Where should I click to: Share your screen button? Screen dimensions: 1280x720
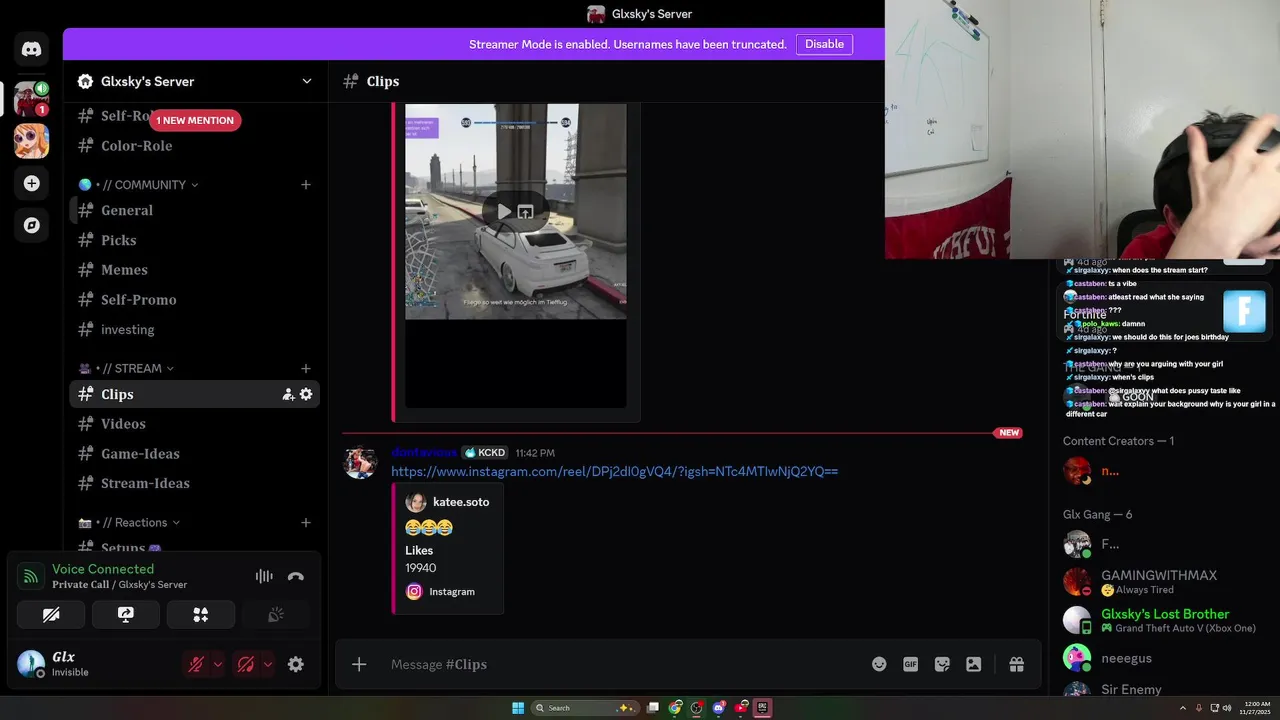pyautogui.click(x=126, y=614)
